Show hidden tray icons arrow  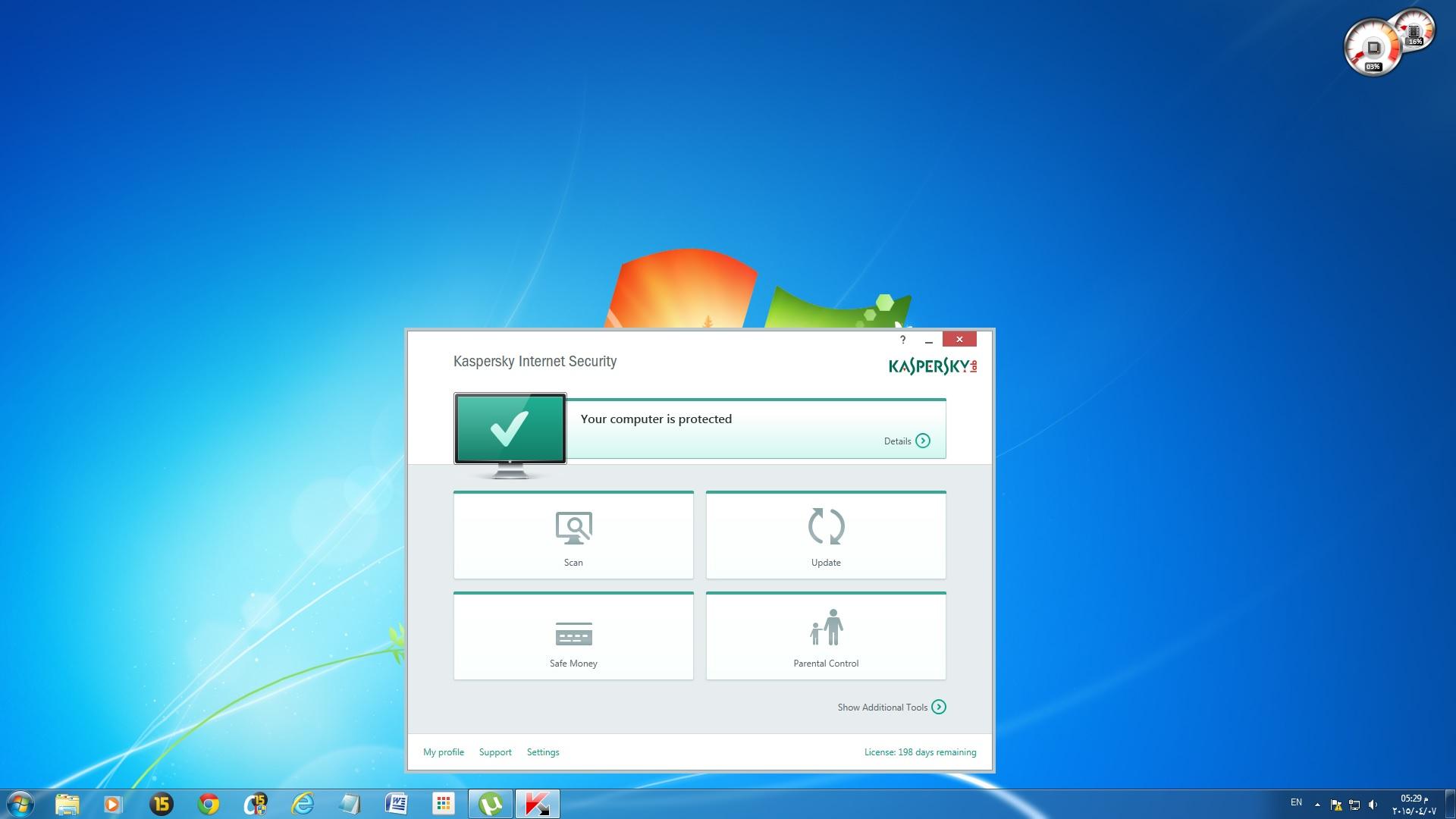(x=1317, y=805)
